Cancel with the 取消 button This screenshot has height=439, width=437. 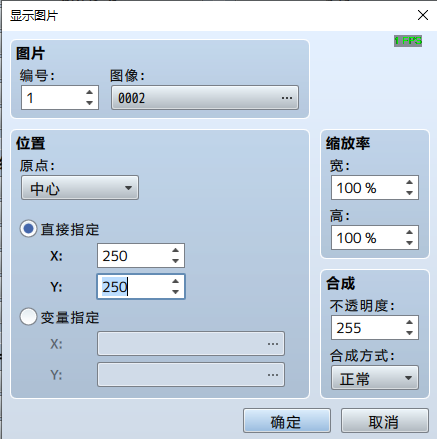(385, 421)
